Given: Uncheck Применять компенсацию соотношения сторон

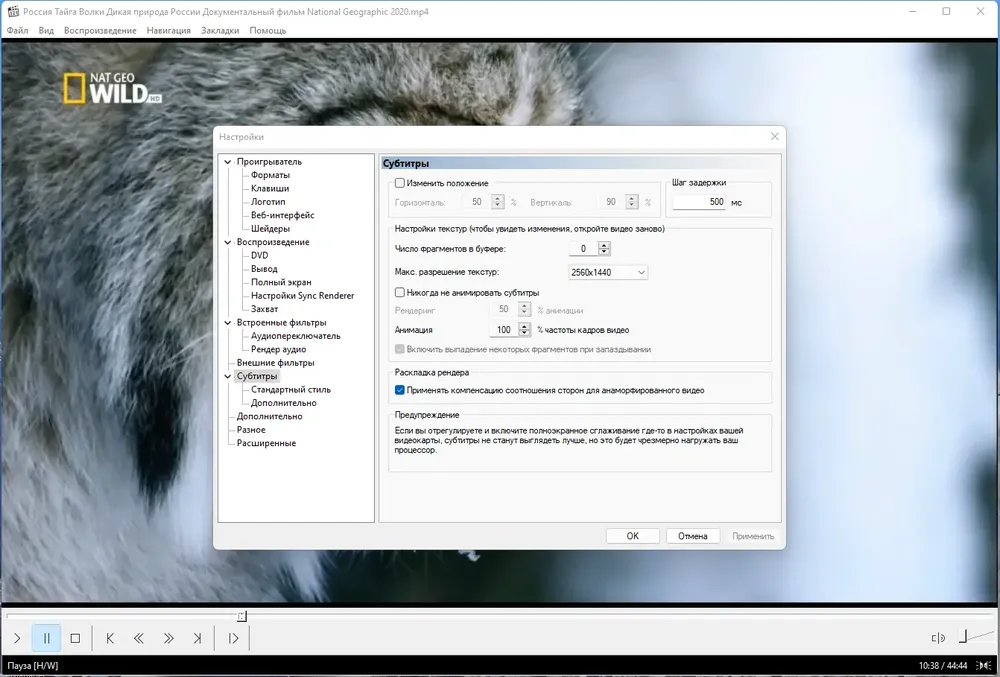Looking at the screenshot, I should [400, 390].
